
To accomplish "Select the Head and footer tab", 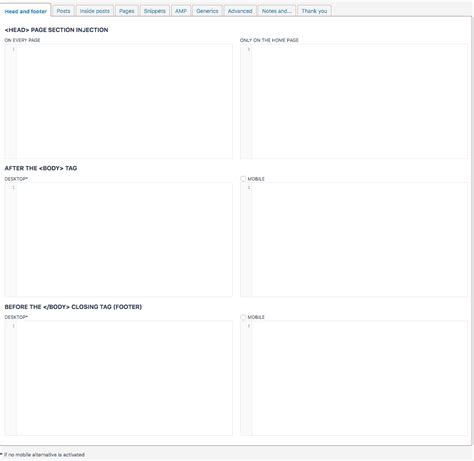I will [26, 11].
